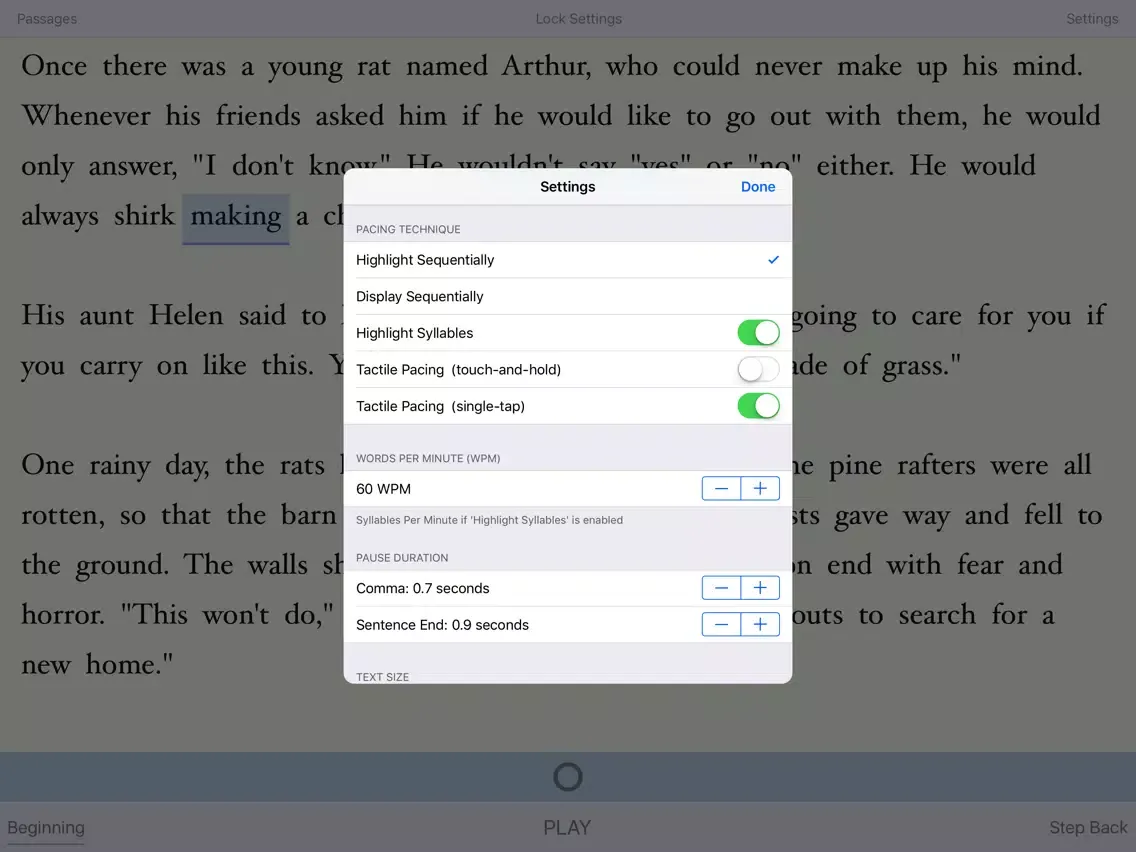This screenshot has width=1136, height=852.
Task: Jump to Beginning of passage
Action: (46, 827)
